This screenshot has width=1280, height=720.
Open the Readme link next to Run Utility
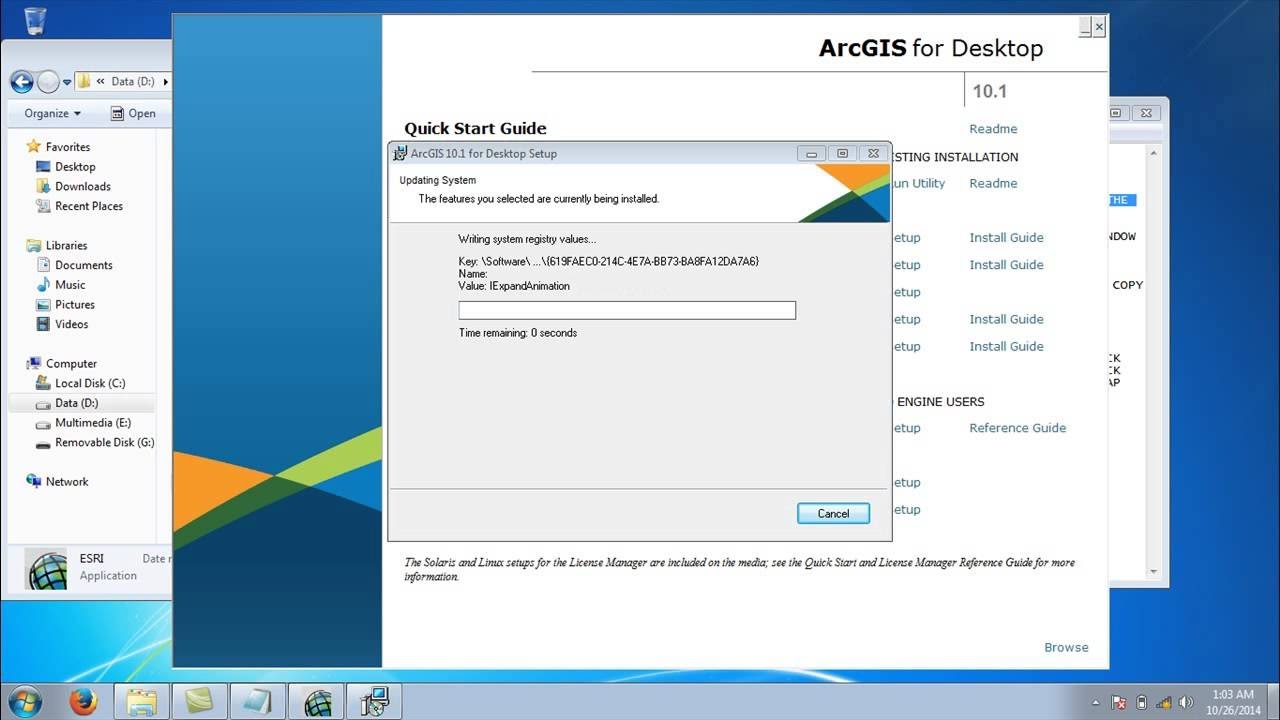(x=993, y=183)
